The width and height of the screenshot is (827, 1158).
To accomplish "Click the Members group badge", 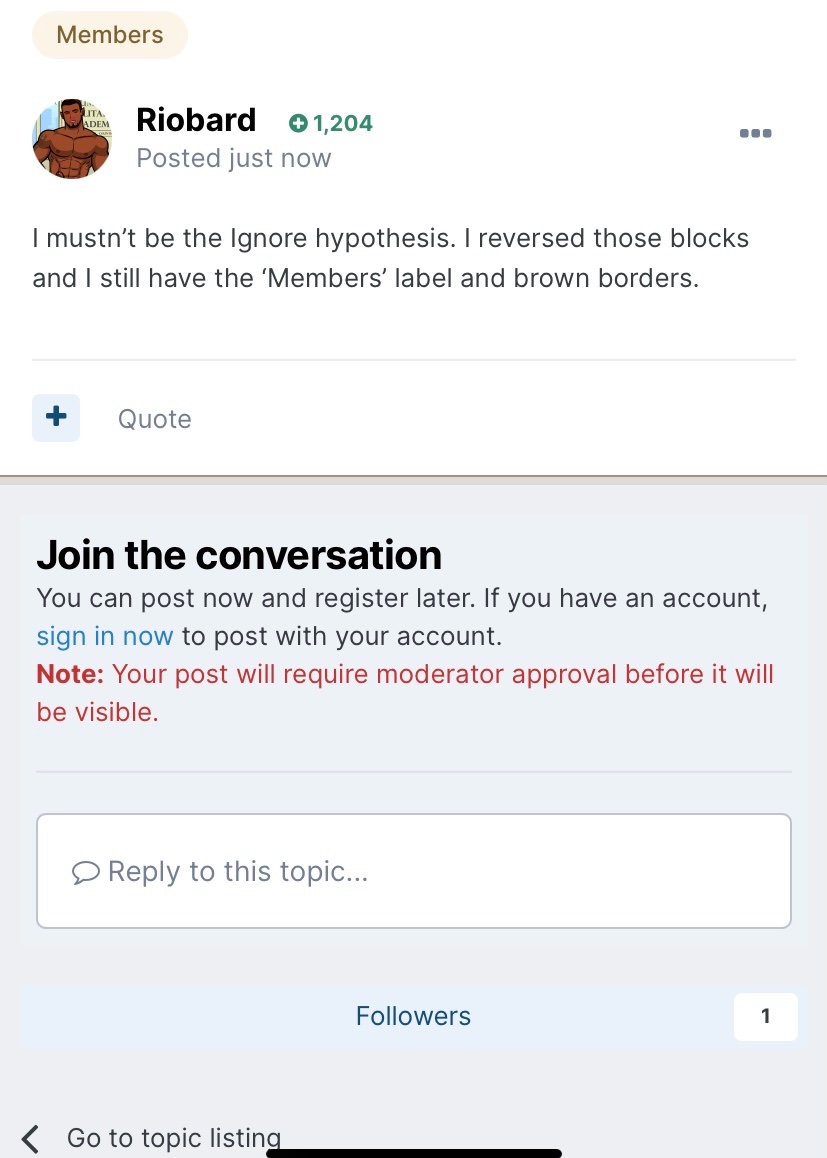I will click(x=110, y=35).
